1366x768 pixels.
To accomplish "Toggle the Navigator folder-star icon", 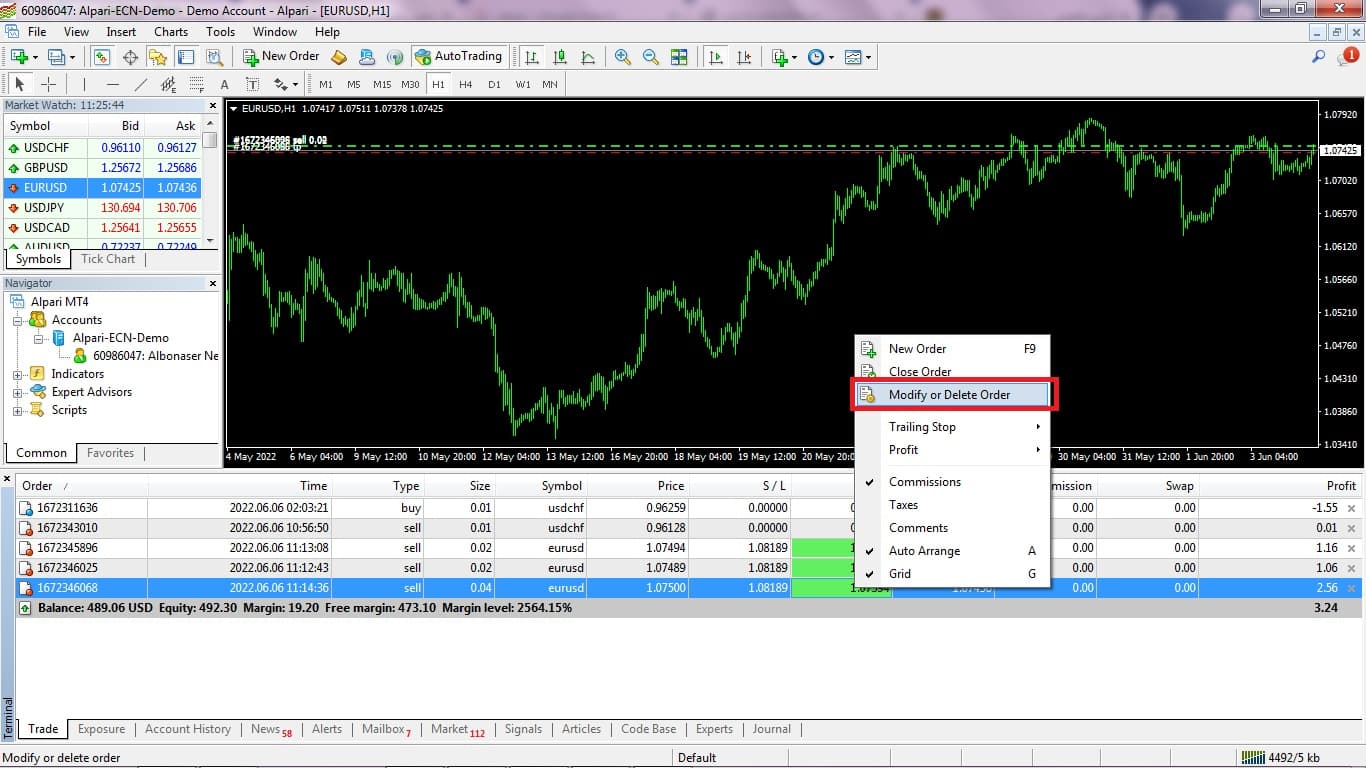I will click(158, 57).
